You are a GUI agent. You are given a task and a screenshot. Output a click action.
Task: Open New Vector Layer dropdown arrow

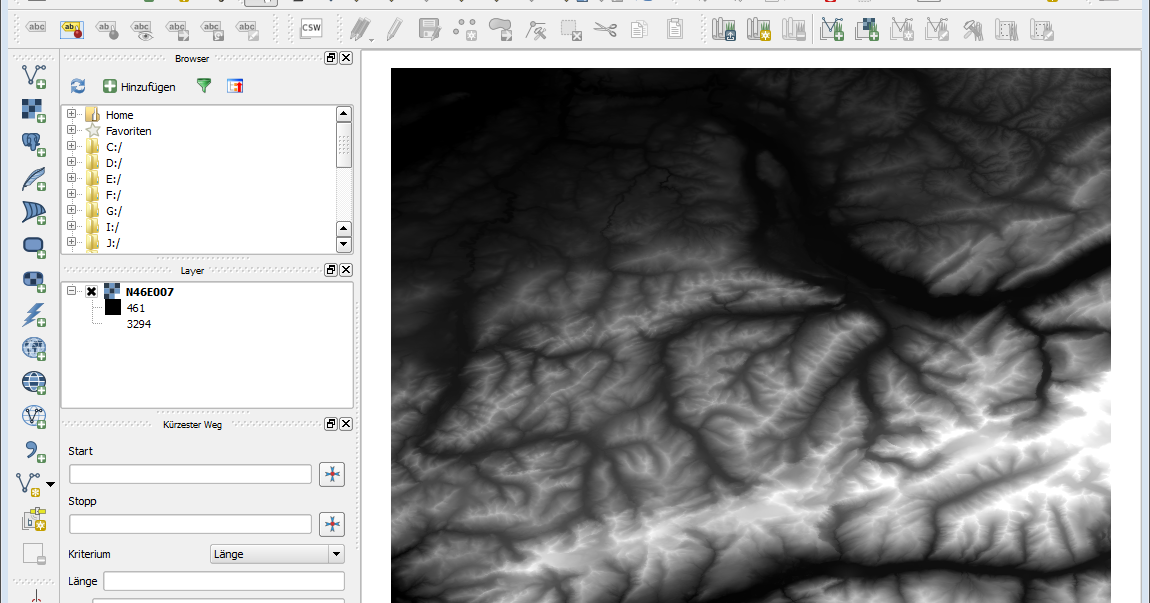pos(50,484)
